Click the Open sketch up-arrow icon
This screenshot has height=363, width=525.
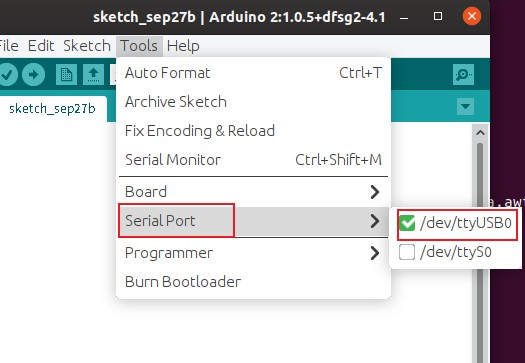pyautogui.click(x=93, y=74)
